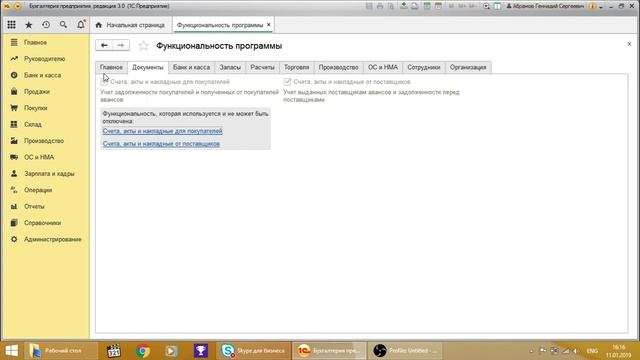The width and height of the screenshot is (640, 360).
Task: Open the Покупки sidebar section
Action: pyautogui.click(x=45, y=108)
